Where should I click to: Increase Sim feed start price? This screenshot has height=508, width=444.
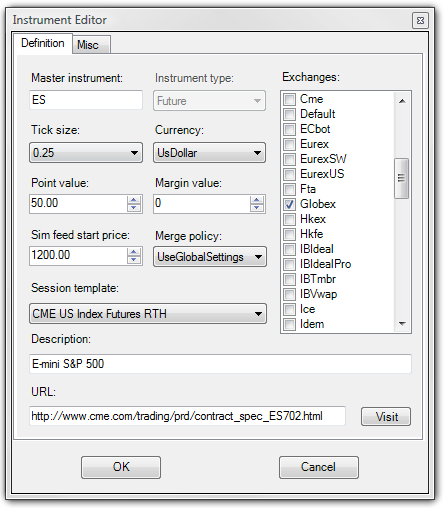[x=134, y=252]
